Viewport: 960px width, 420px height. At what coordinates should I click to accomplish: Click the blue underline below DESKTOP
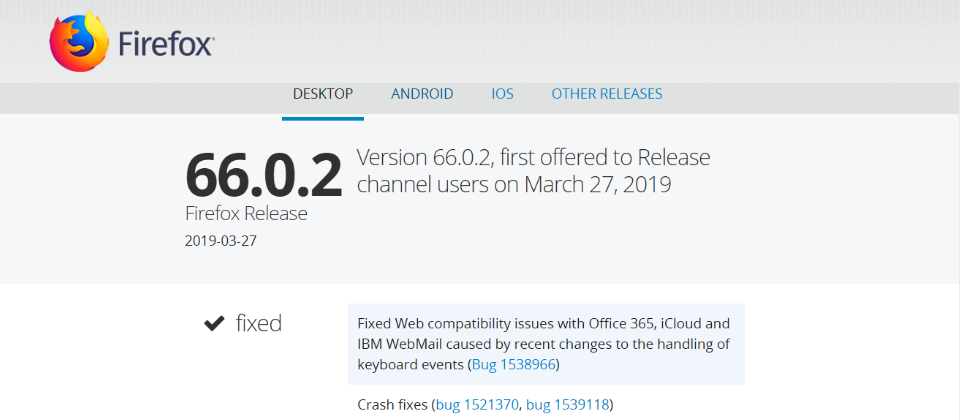click(322, 118)
